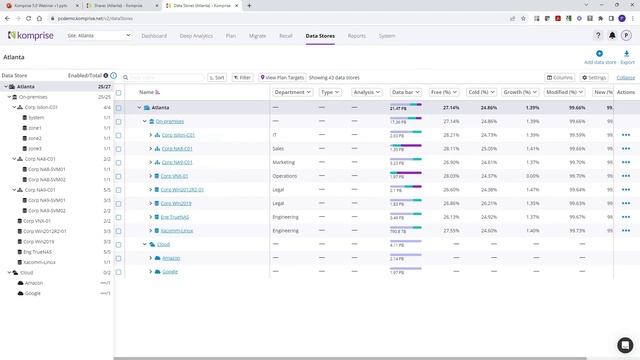The image size is (640, 360).
Task: Open three-dot actions for the Operations row
Action: coord(626,176)
